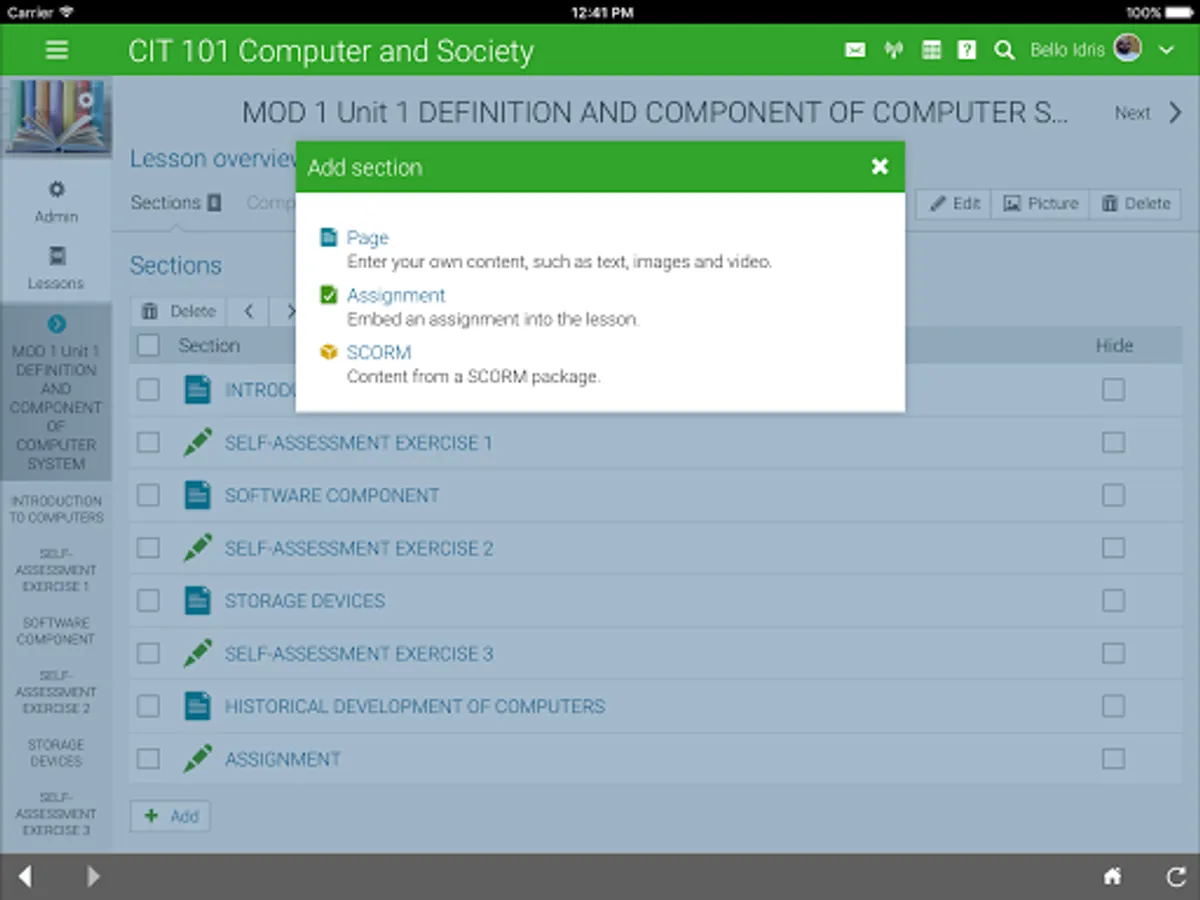Check the SOFTWARE COMPONENT selection box
Viewport: 1200px width, 900px height.
tap(148, 495)
